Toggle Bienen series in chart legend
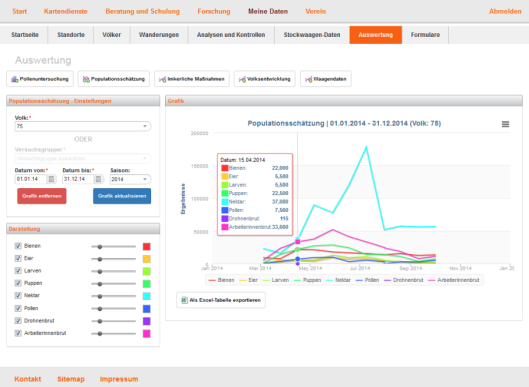This screenshot has height=387, width=529. click(x=221, y=280)
